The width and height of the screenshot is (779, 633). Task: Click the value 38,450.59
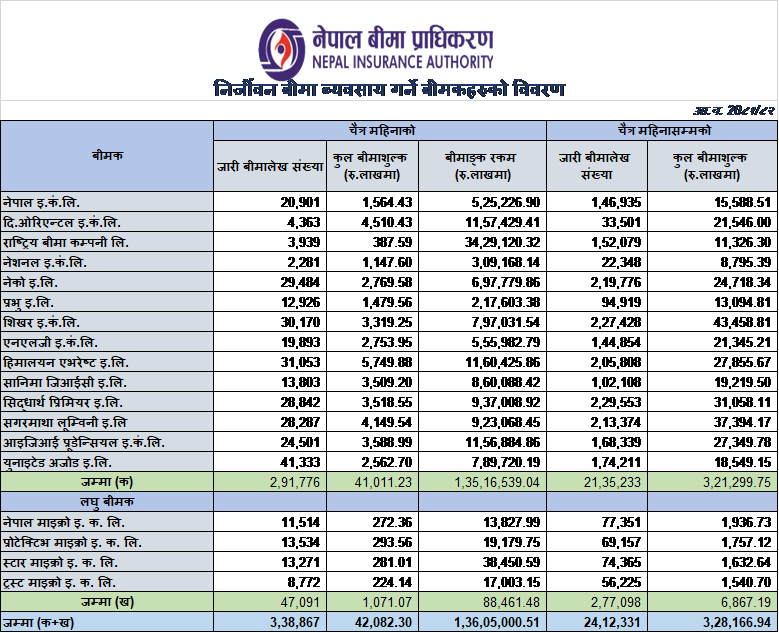(x=511, y=562)
